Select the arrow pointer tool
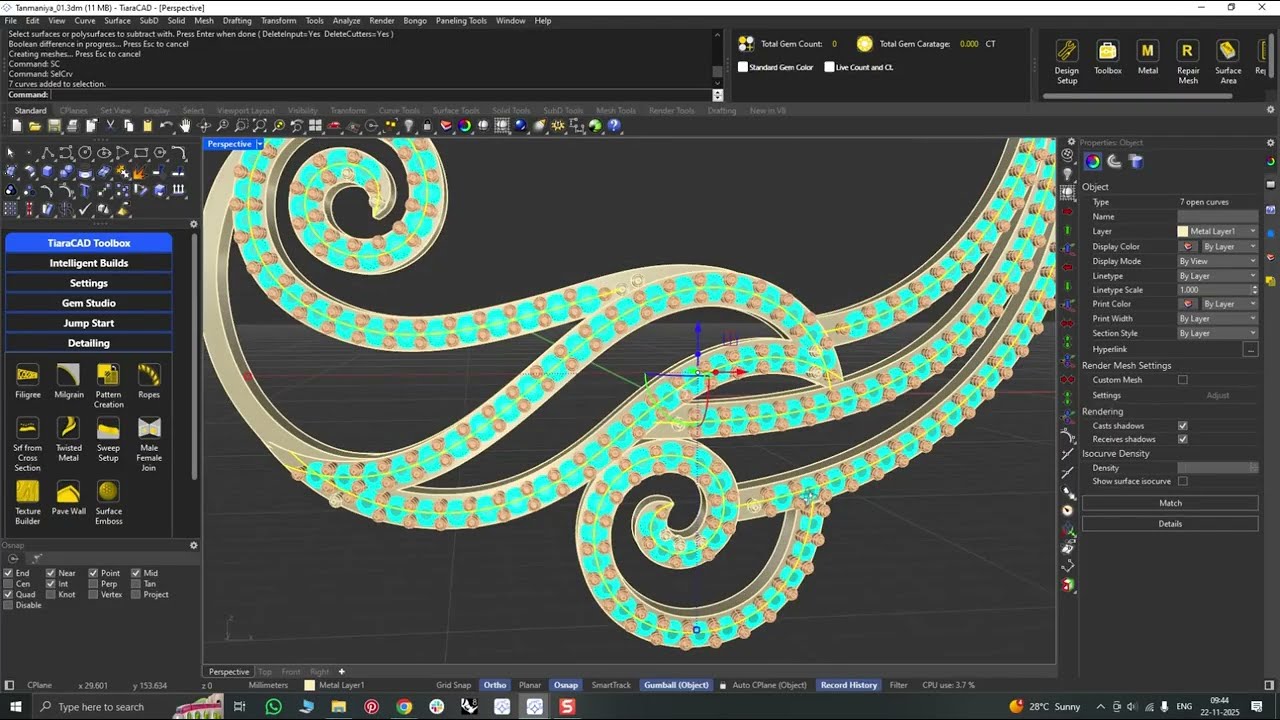 click(11, 153)
